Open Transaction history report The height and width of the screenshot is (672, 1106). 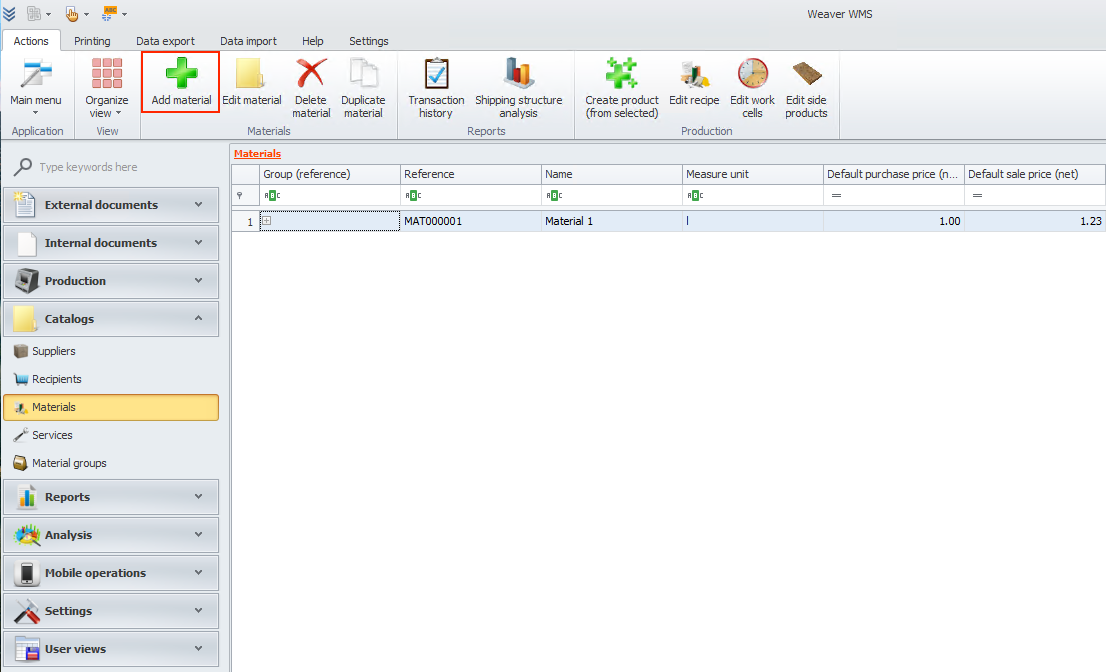[x=436, y=88]
